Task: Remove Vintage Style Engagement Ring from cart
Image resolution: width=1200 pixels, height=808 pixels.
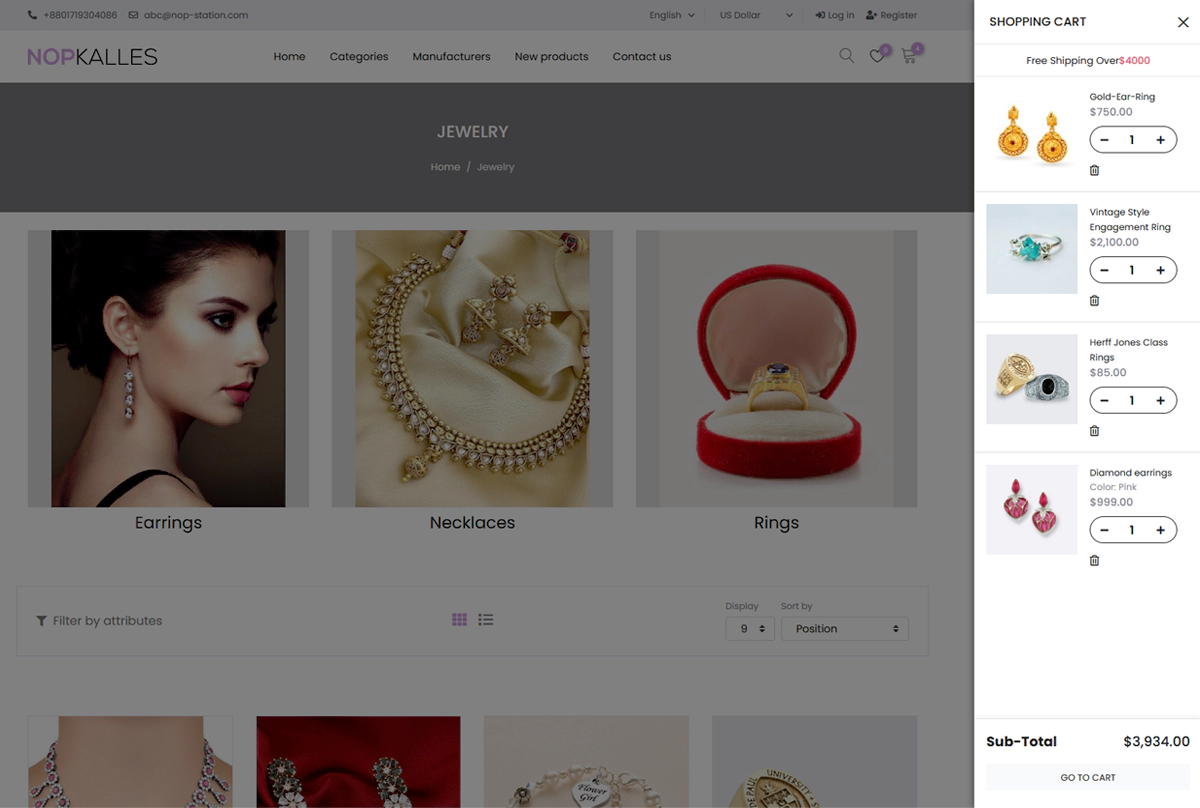Action: [1094, 300]
